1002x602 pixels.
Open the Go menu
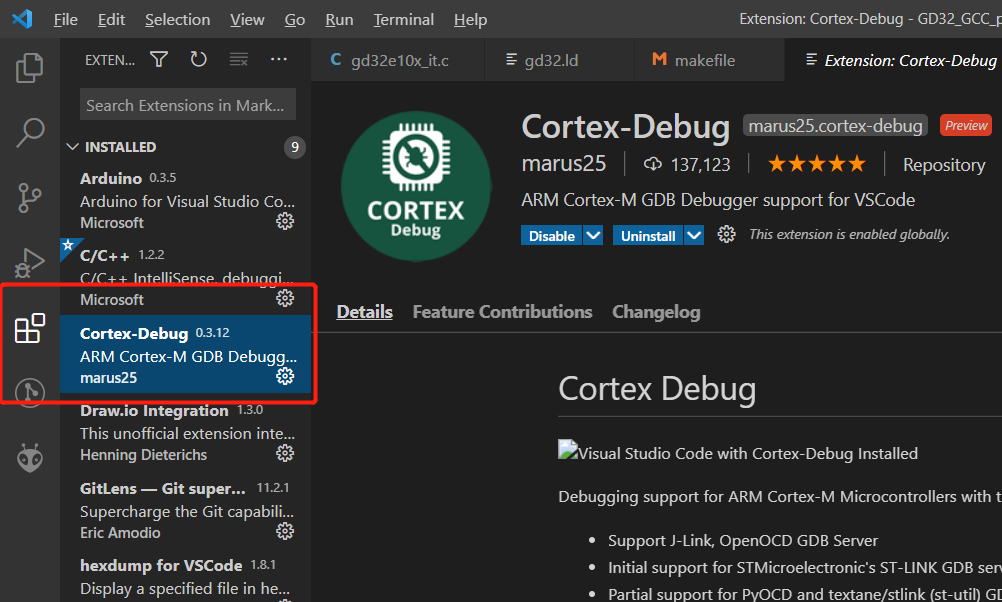point(295,20)
